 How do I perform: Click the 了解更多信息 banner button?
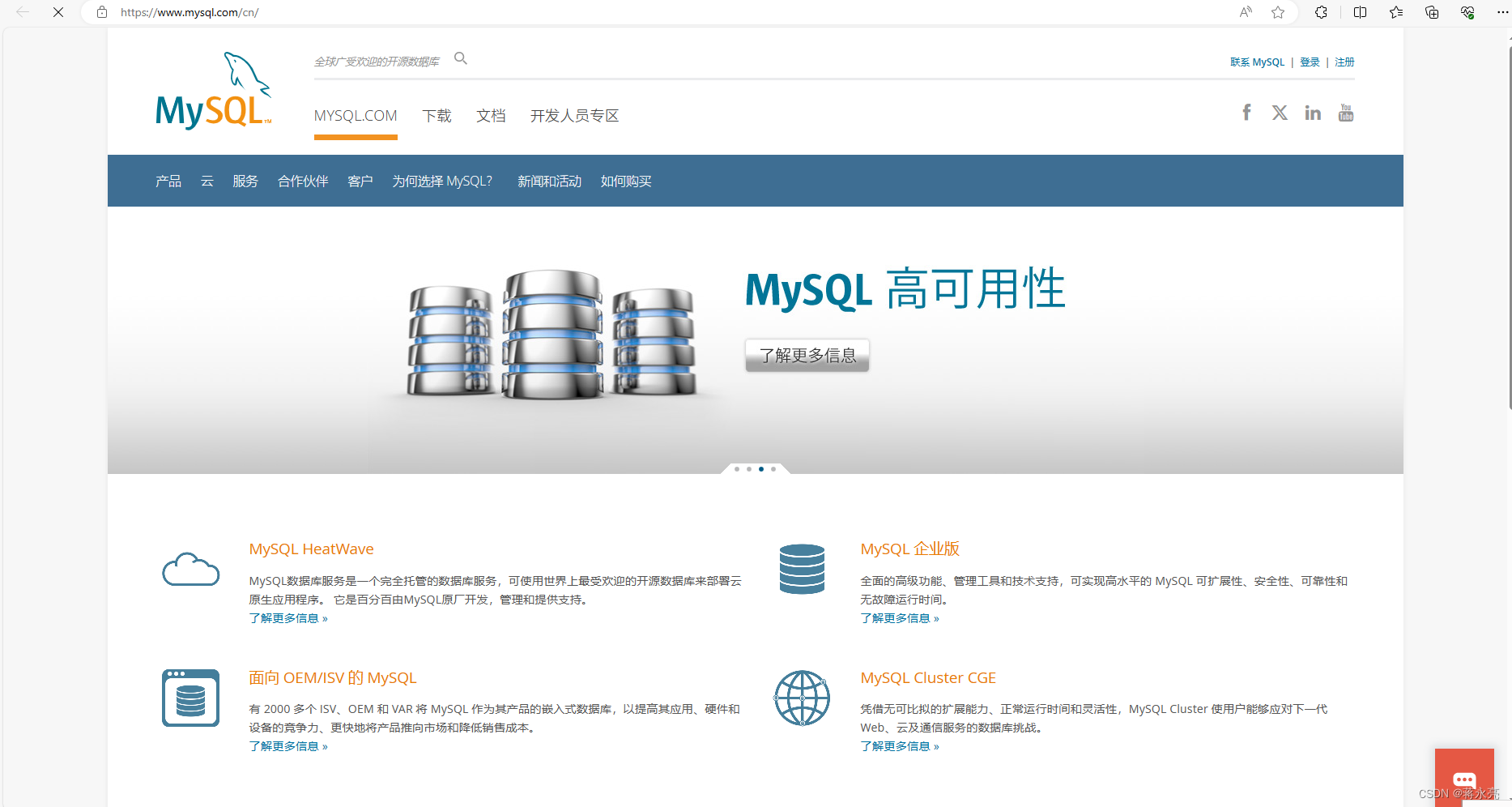click(x=807, y=355)
